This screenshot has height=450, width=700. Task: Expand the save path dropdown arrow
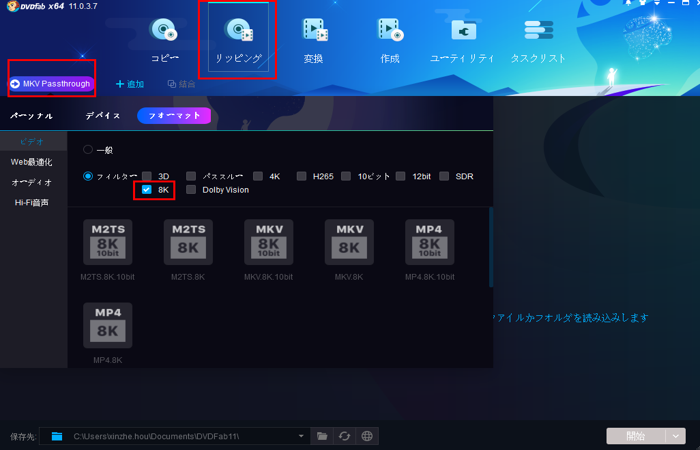pyautogui.click(x=301, y=436)
